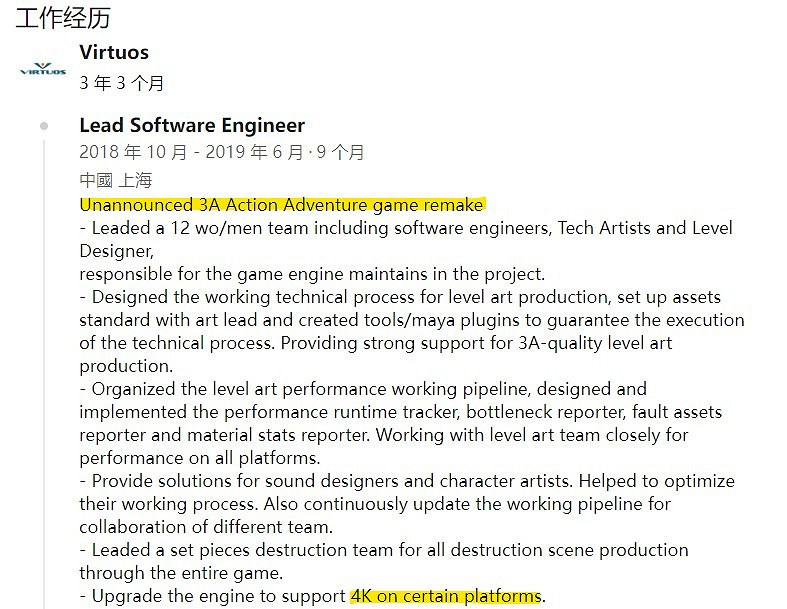Click the 中國 上海 location text
787x609 pixels.
tap(115, 180)
